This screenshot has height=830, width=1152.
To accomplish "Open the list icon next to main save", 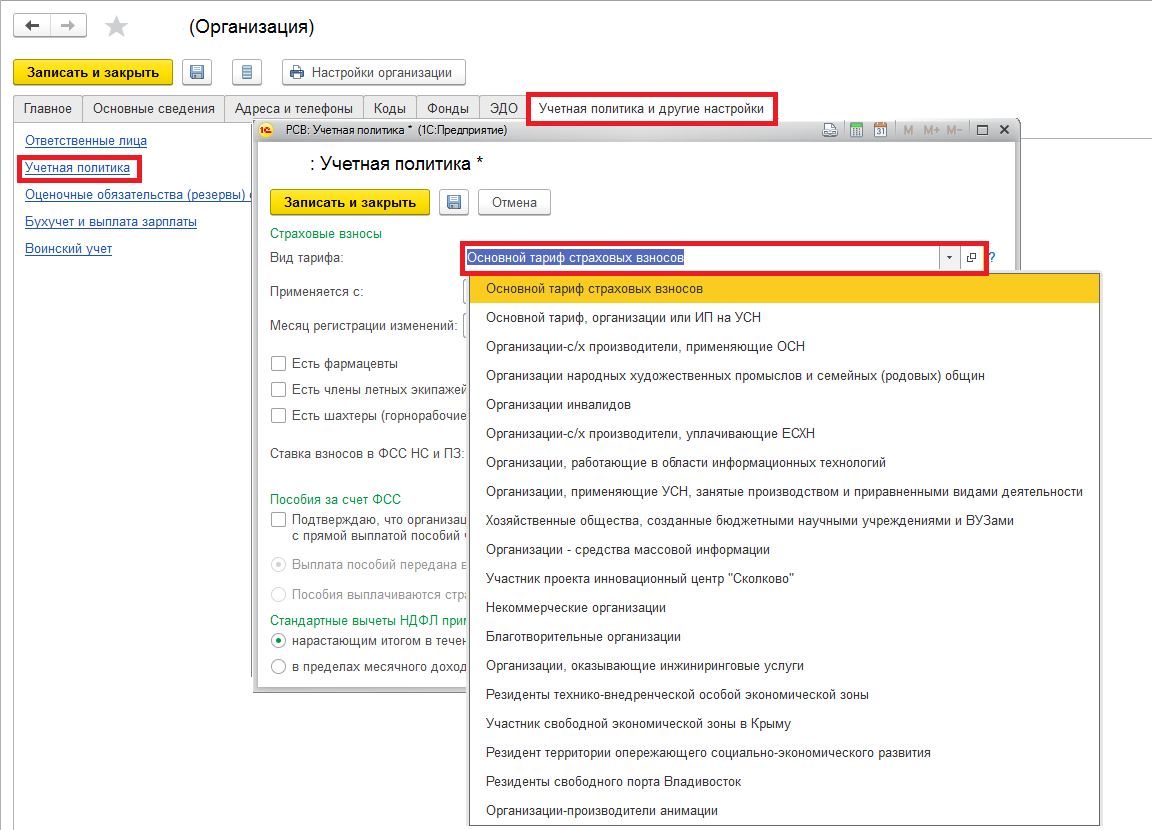I will (247, 72).
